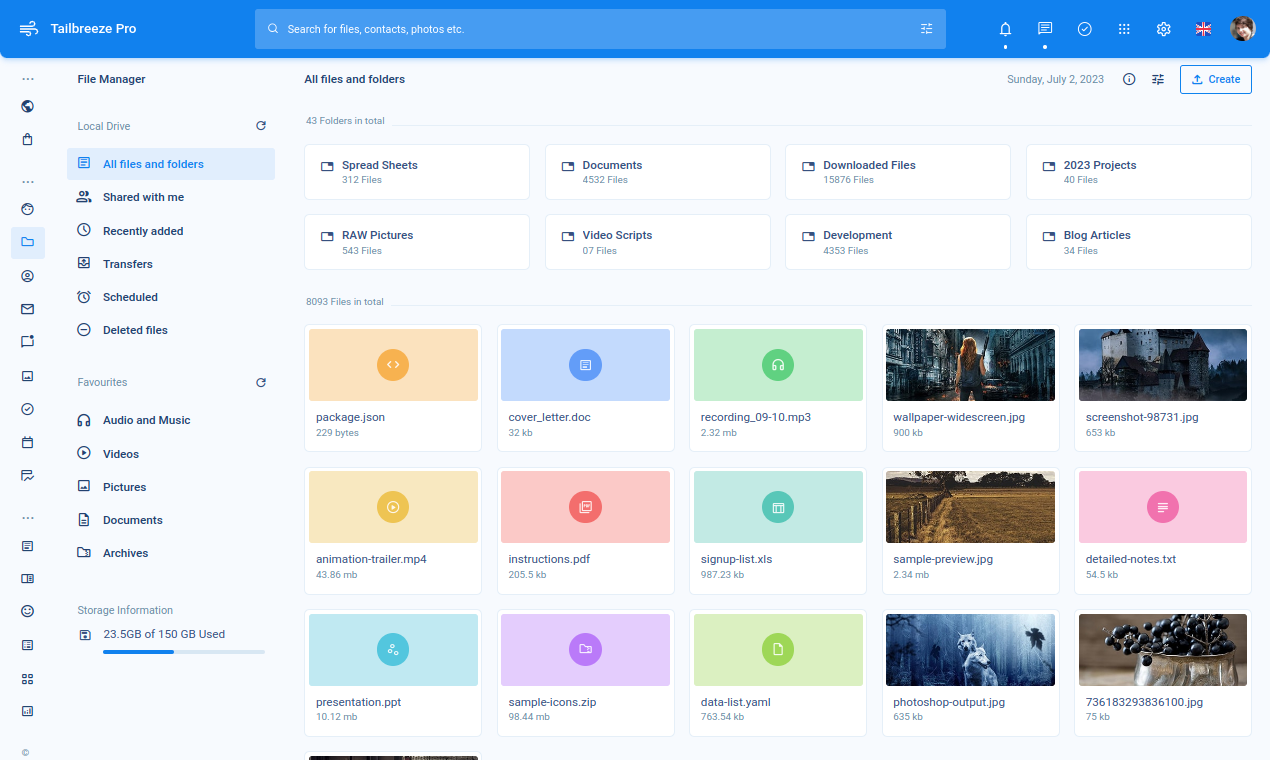The image size is (1270, 760).
Task: Open animation-trailer.mp4 file card
Action: (x=393, y=530)
